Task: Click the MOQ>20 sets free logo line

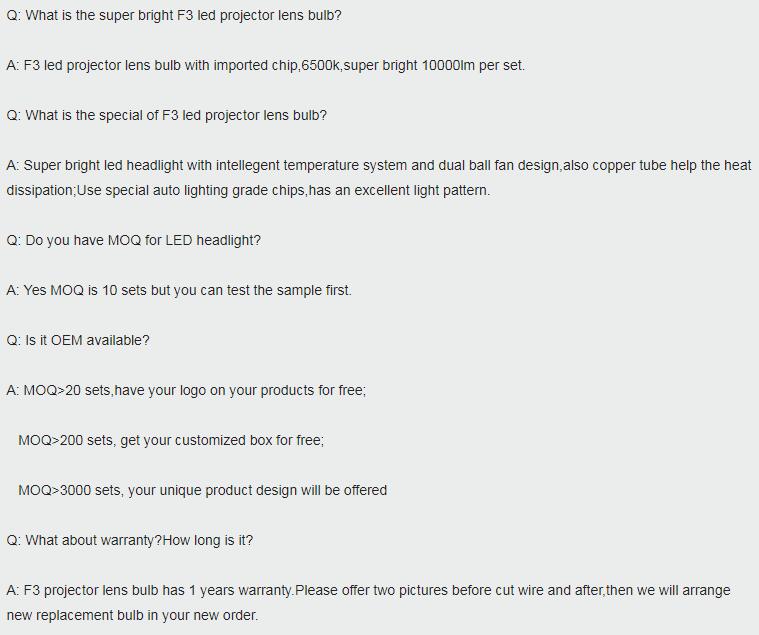Action: coord(186,391)
